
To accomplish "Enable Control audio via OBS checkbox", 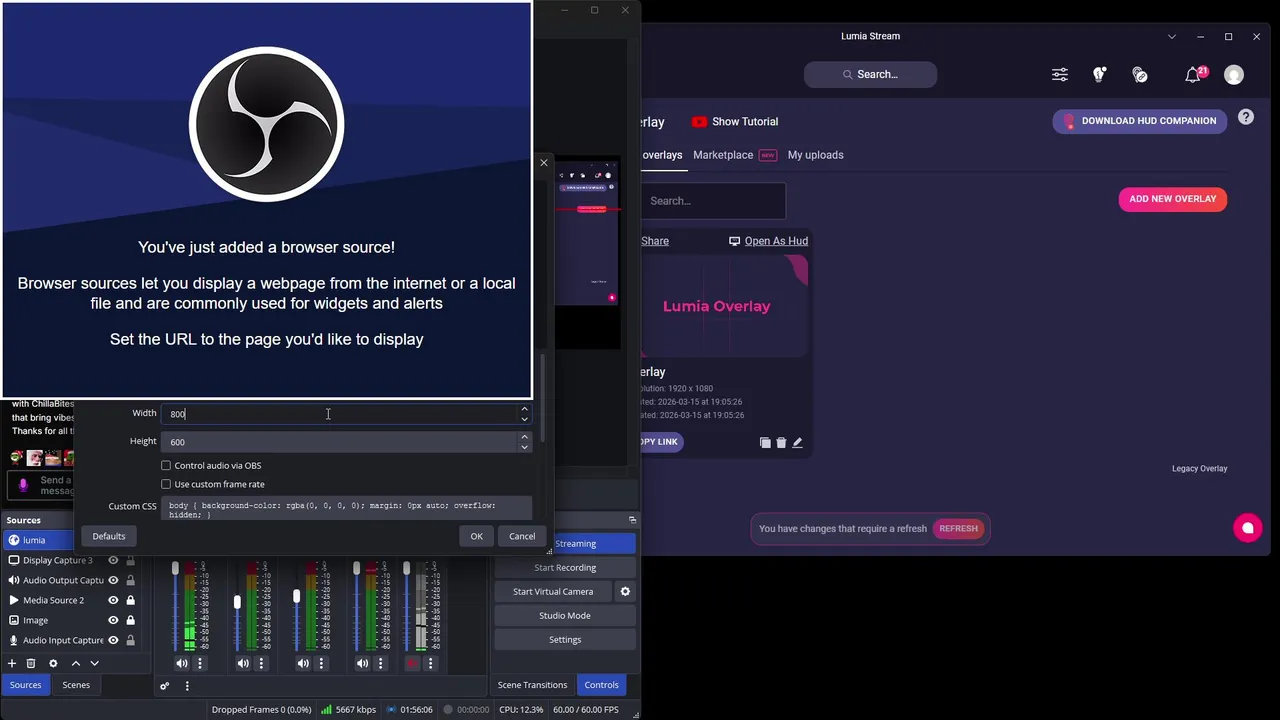I will coord(166,466).
